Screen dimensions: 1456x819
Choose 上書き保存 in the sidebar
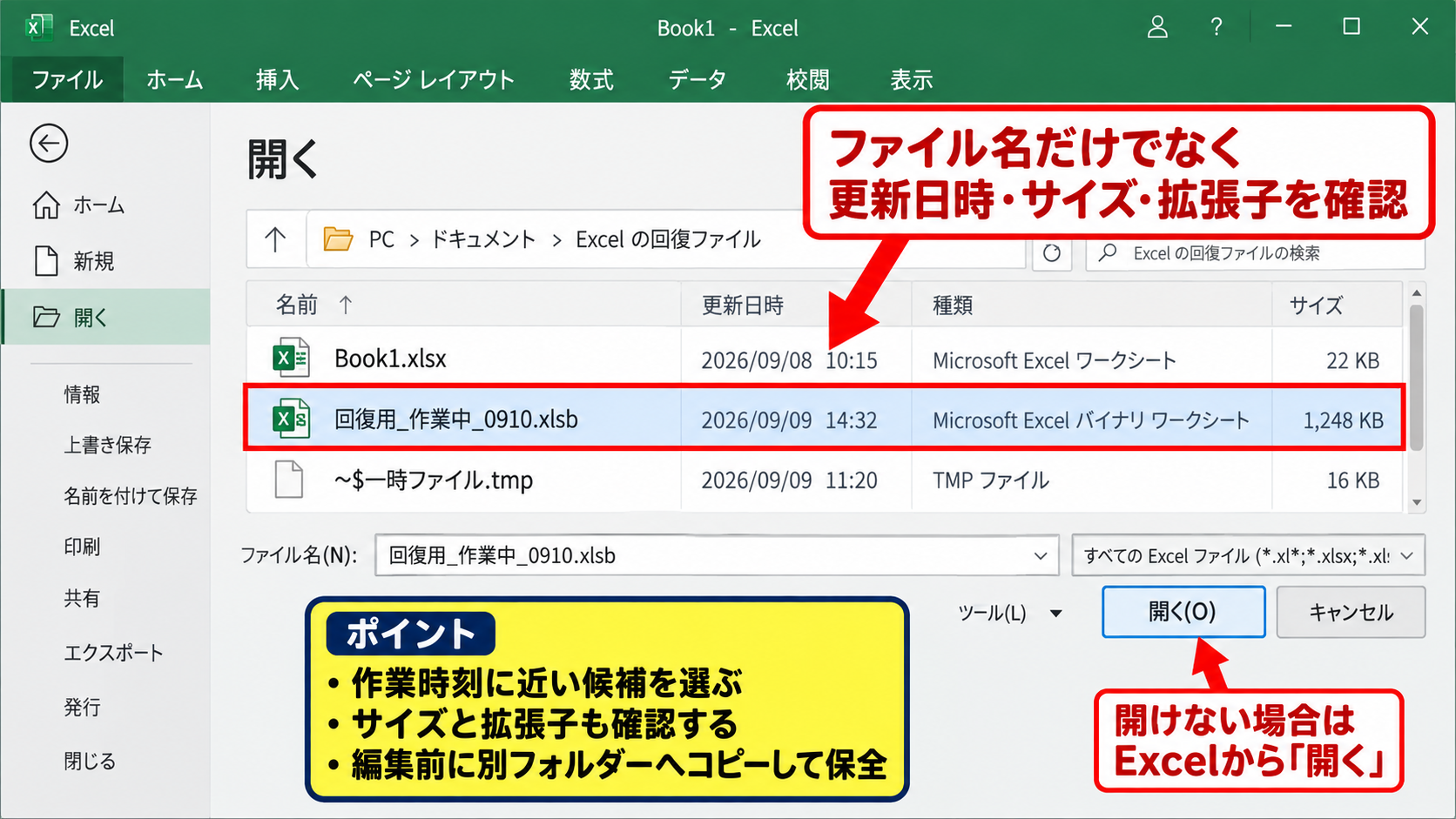107,445
